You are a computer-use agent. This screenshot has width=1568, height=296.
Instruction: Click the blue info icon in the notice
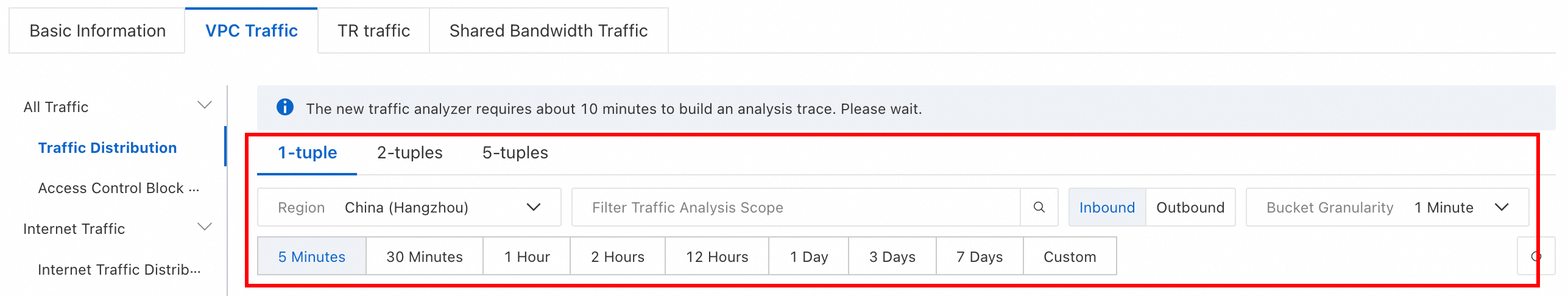[x=284, y=108]
